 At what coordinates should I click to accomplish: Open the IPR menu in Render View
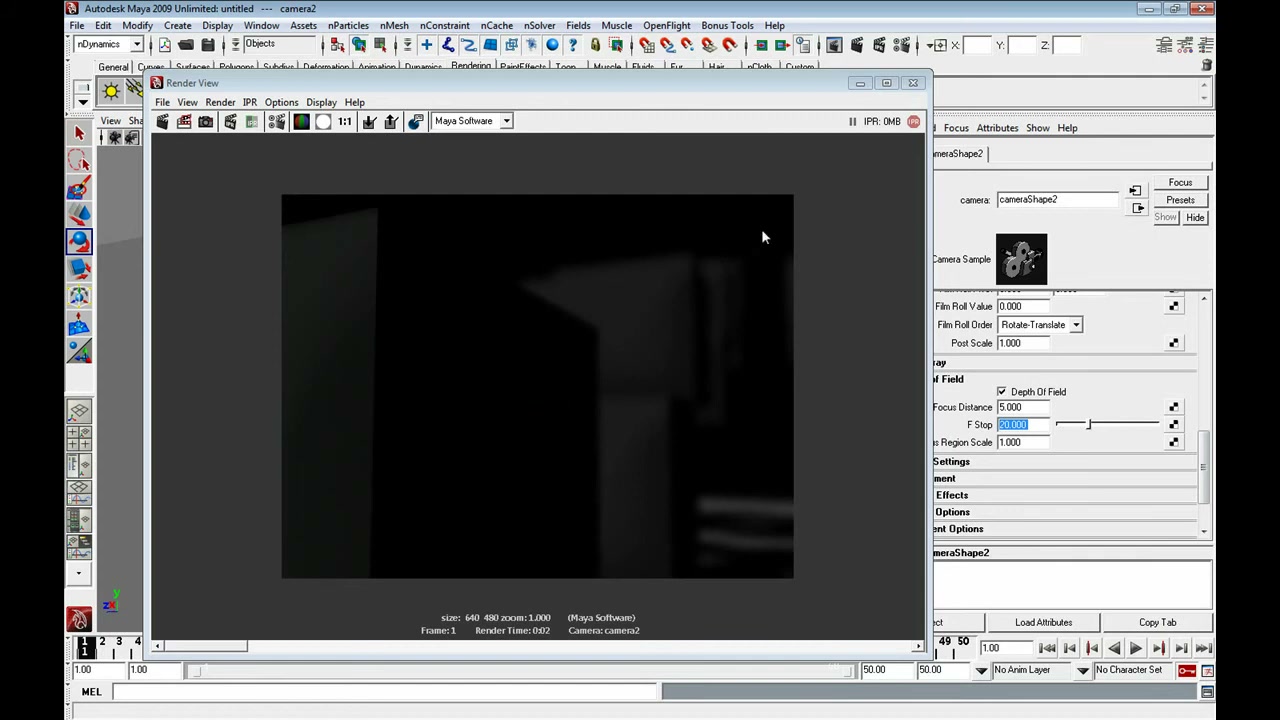(250, 102)
